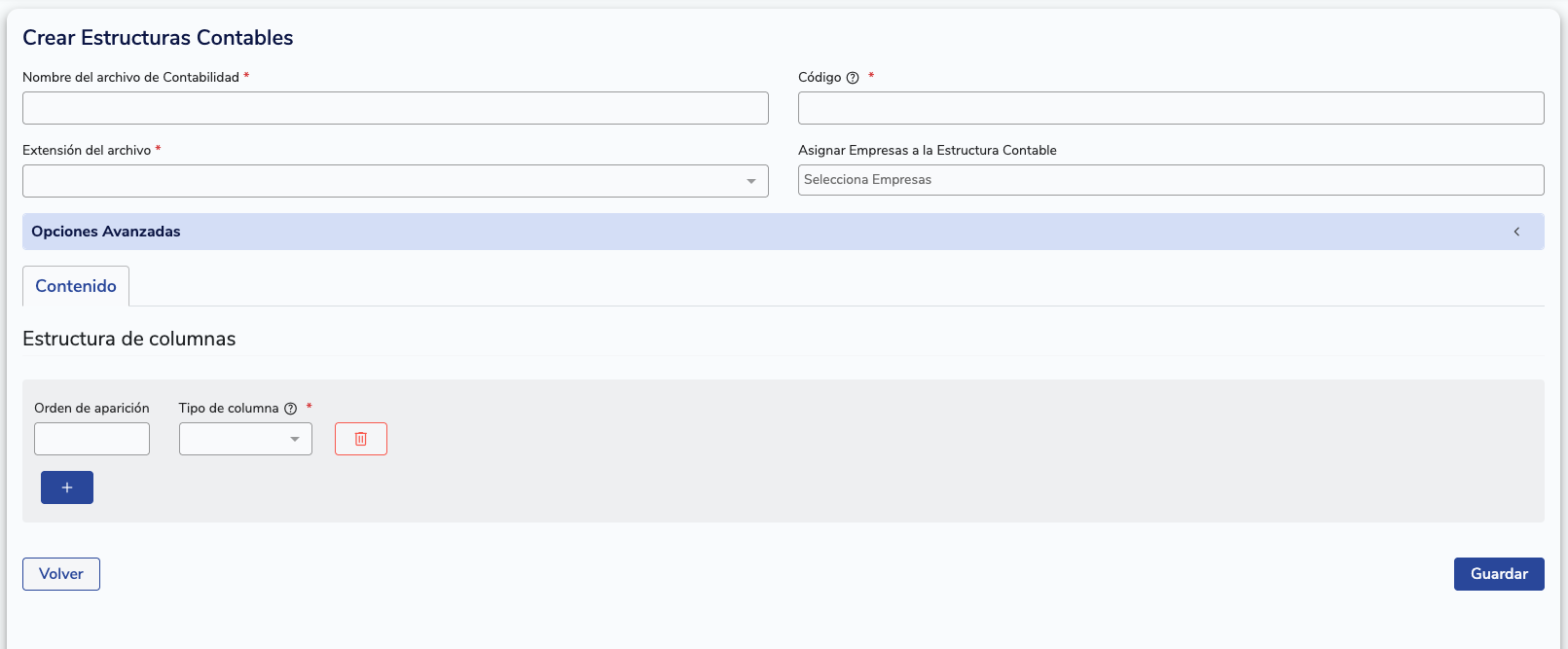
Task: Delete the column row with trash icon
Action: coord(361,439)
